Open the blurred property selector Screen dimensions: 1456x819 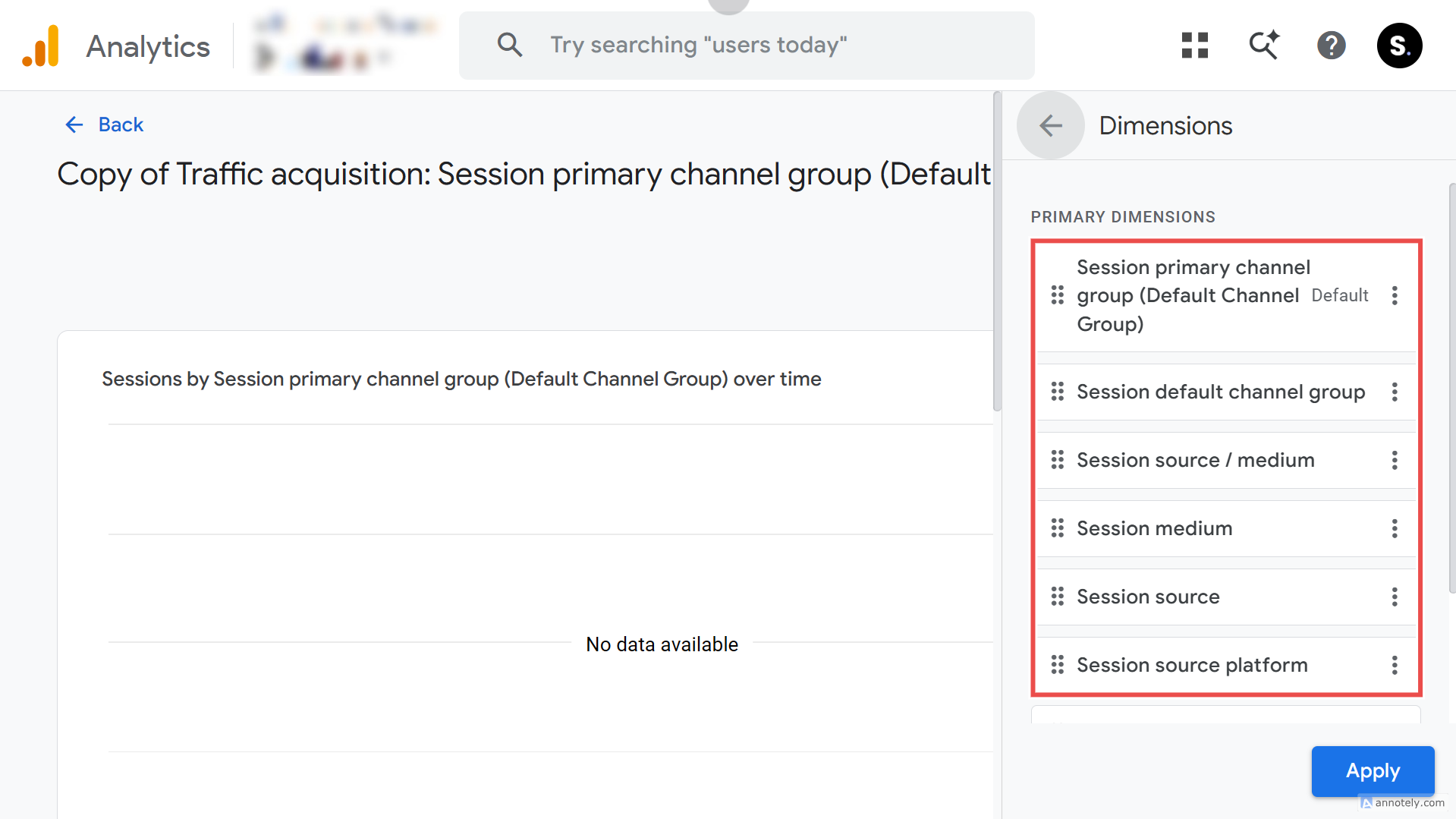pyautogui.click(x=344, y=46)
